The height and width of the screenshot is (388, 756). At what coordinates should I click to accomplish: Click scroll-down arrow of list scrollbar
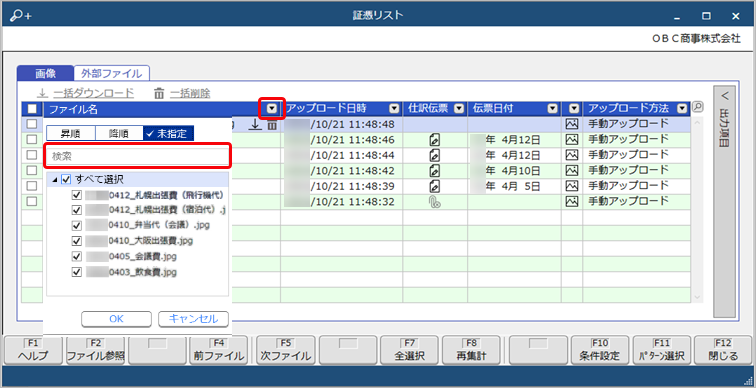(697, 297)
